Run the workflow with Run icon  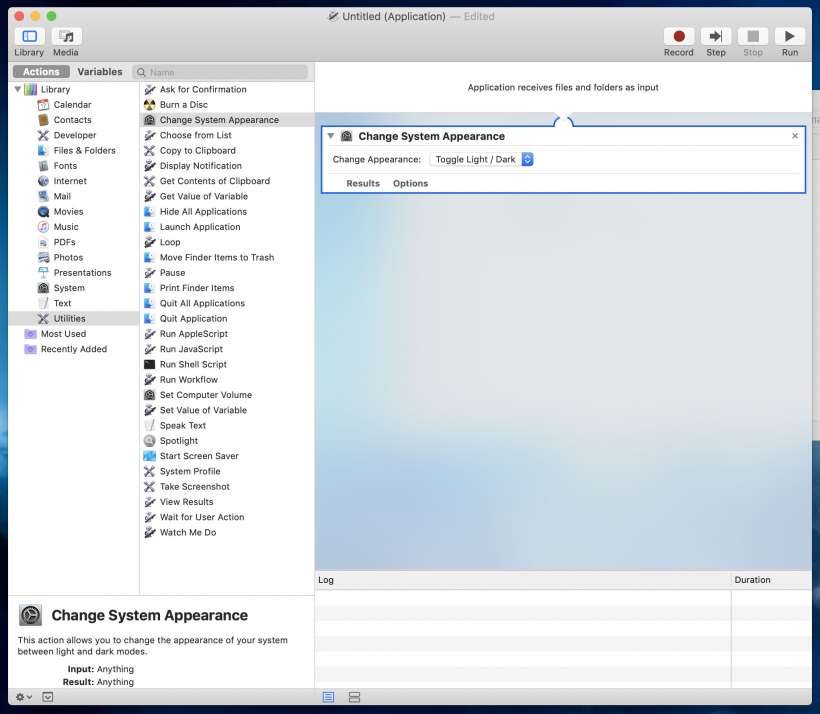790,36
